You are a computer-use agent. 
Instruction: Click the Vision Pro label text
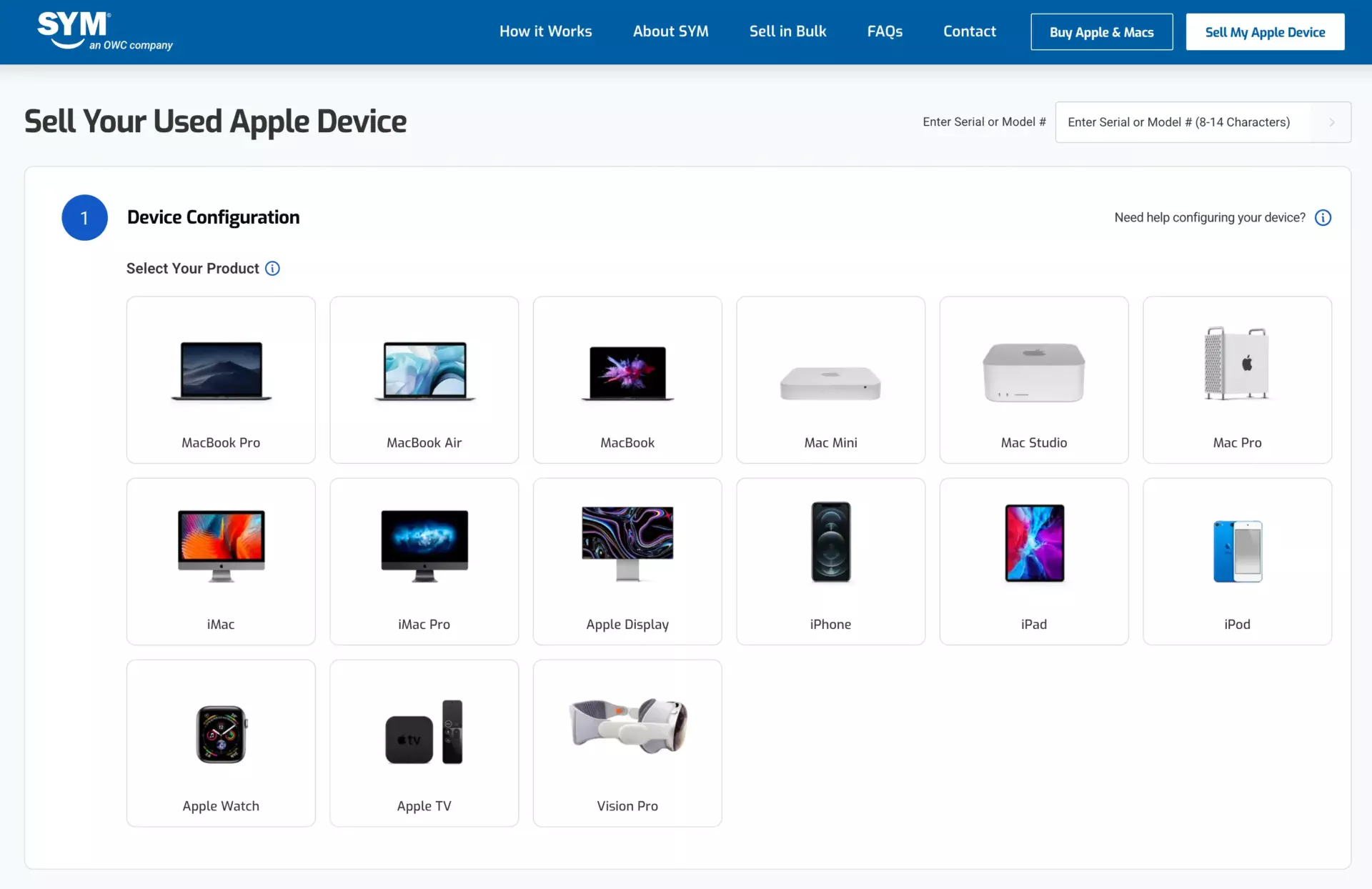click(x=627, y=805)
